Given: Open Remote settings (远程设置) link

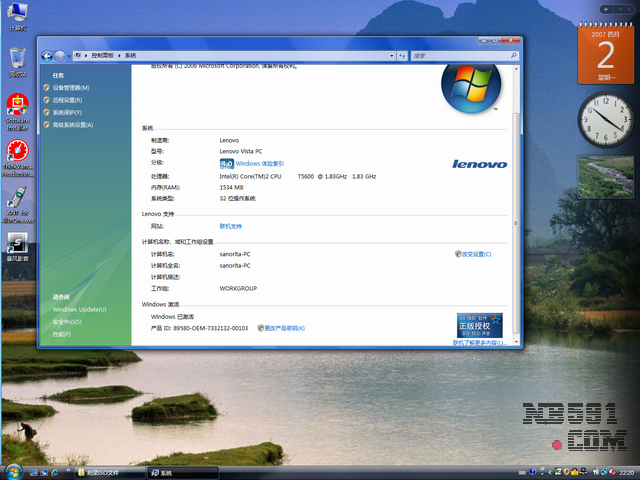Looking at the screenshot, I should tap(67, 100).
